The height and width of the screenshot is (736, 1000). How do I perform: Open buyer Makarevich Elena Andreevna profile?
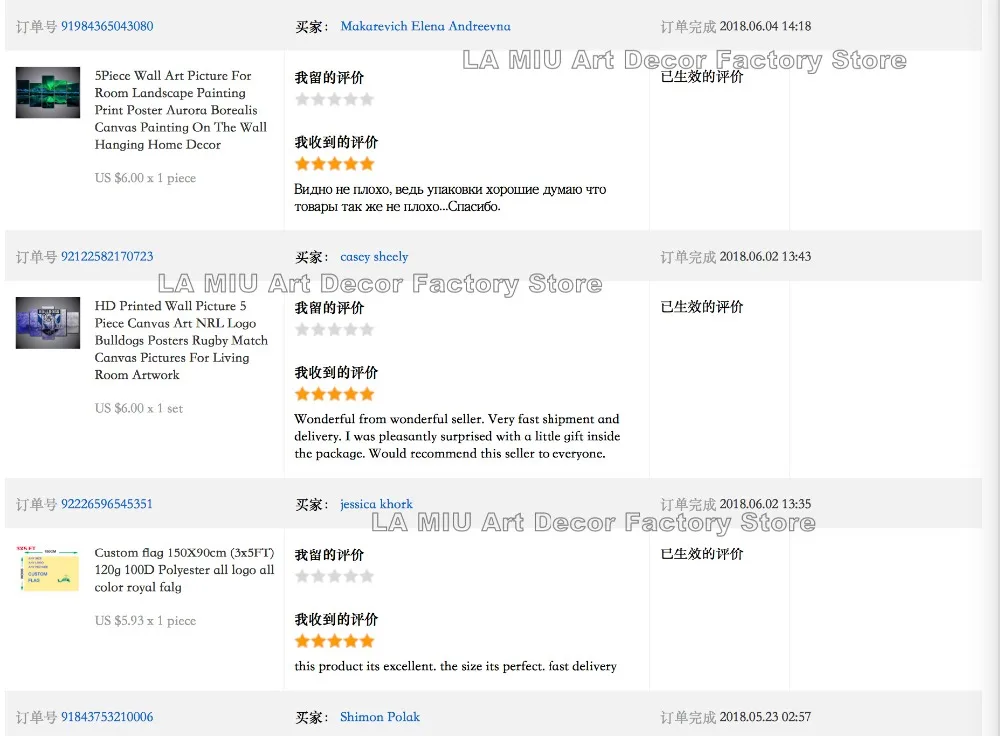click(425, 26)
